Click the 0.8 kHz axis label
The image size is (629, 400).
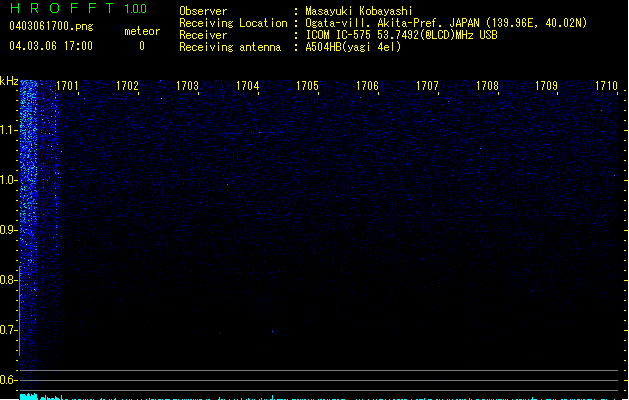click(8, 280)
